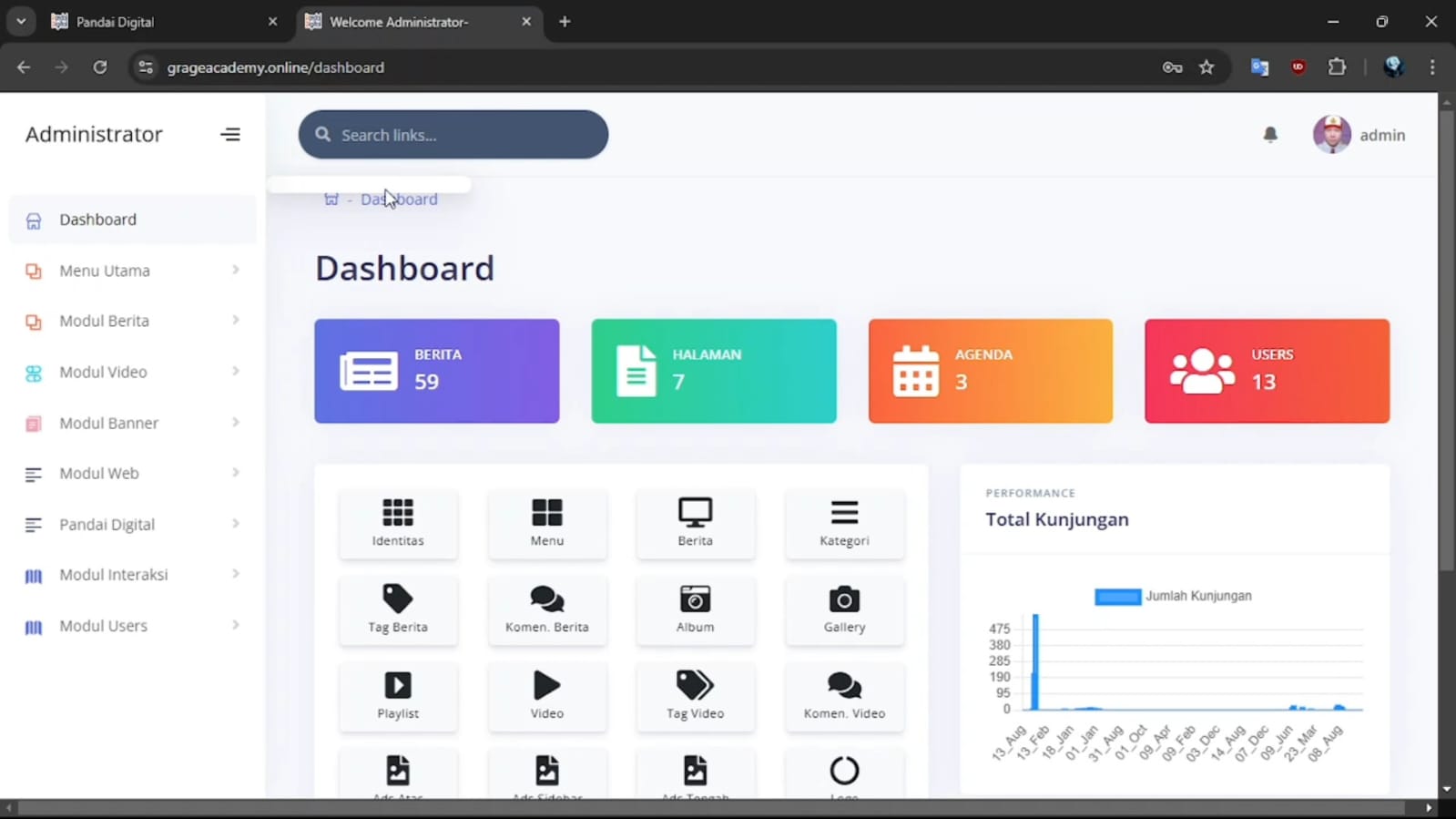
Task: Close the Welcome Administrator tab
Action: [x=526, y=22]
